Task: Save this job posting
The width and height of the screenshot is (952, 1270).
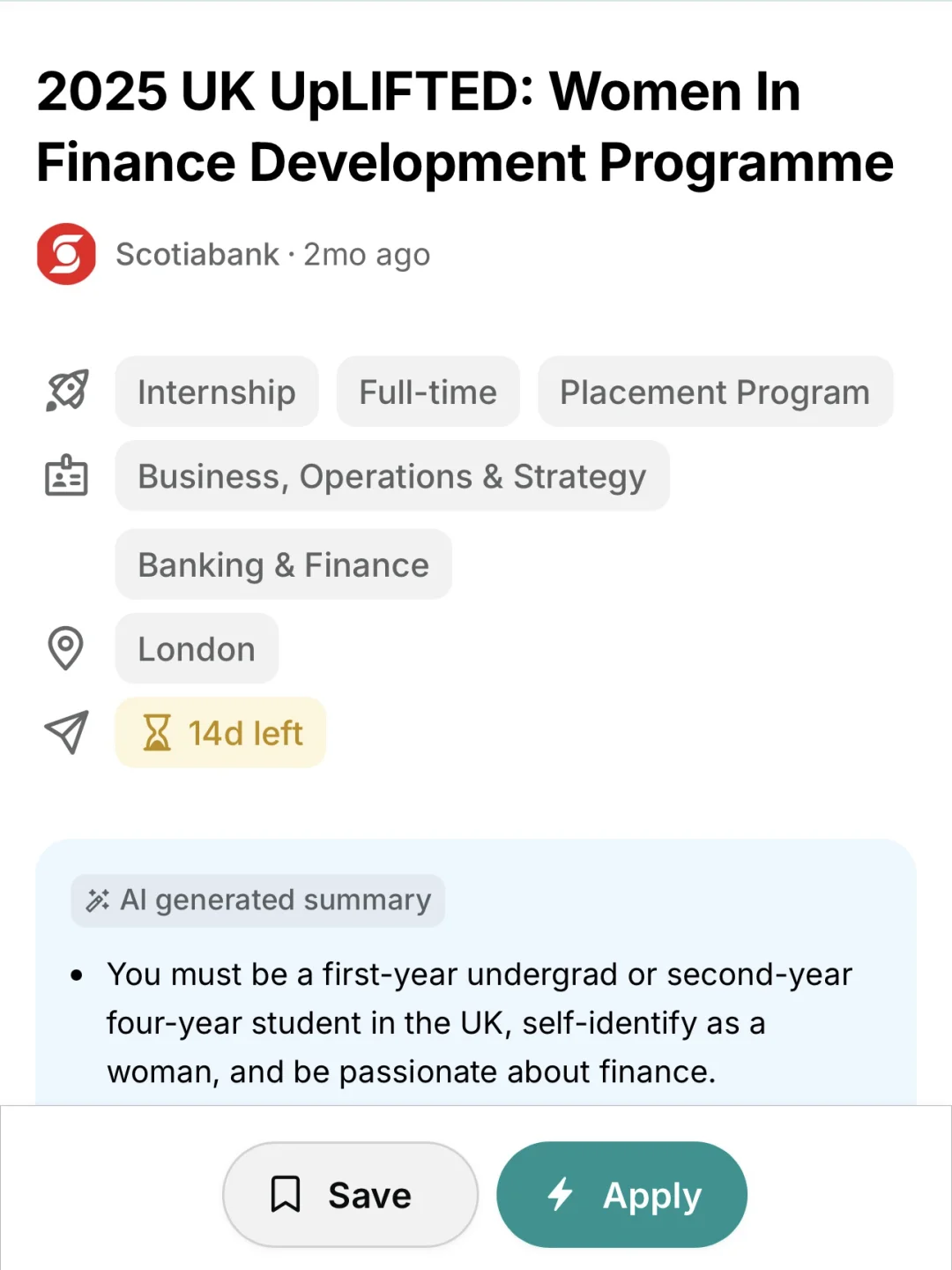Action: pyautogui.click(x=351, y=1194)
